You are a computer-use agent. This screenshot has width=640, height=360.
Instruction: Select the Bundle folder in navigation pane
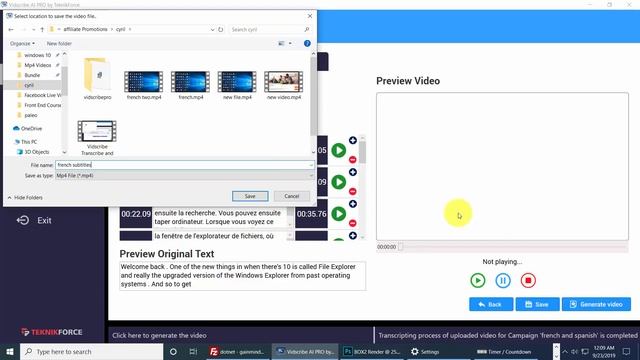tap(32, 75)
